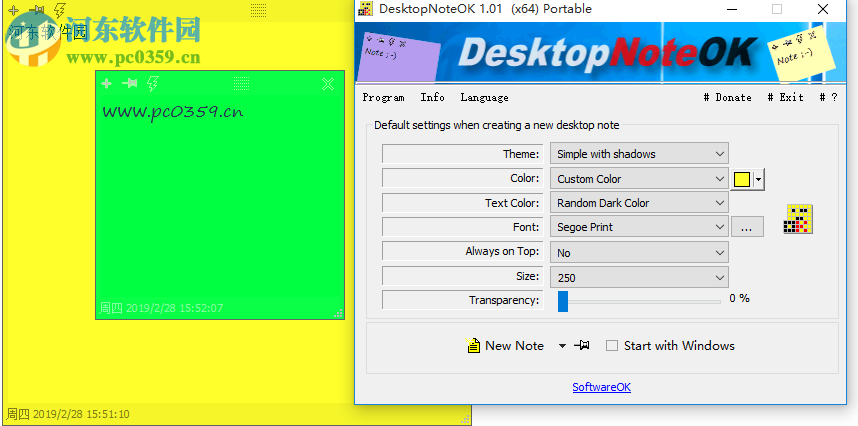
Task: Click the lightning icon on green note
Action: 153,83
